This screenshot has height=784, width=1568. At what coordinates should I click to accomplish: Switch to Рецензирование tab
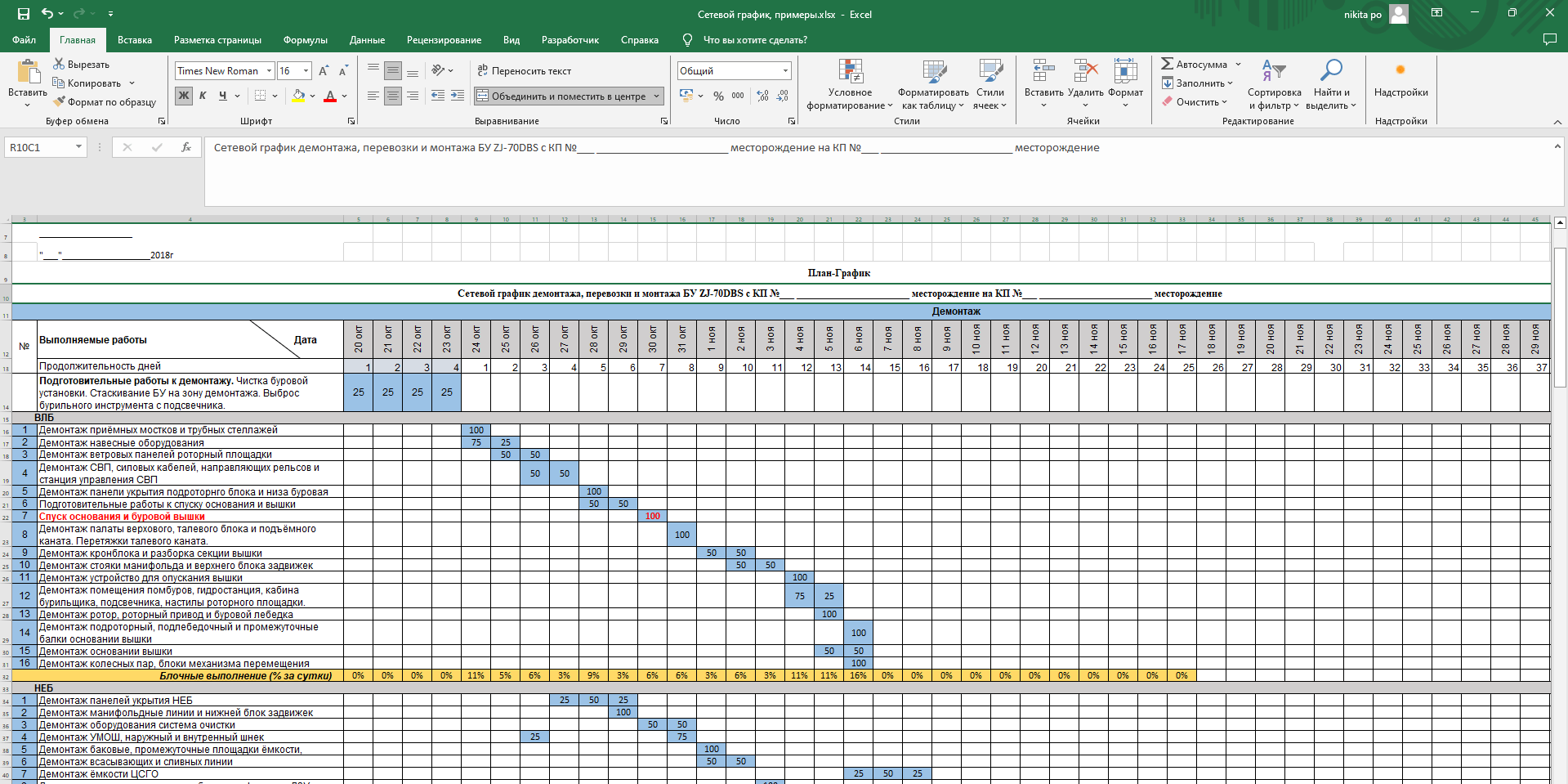[x=444, y=40]
